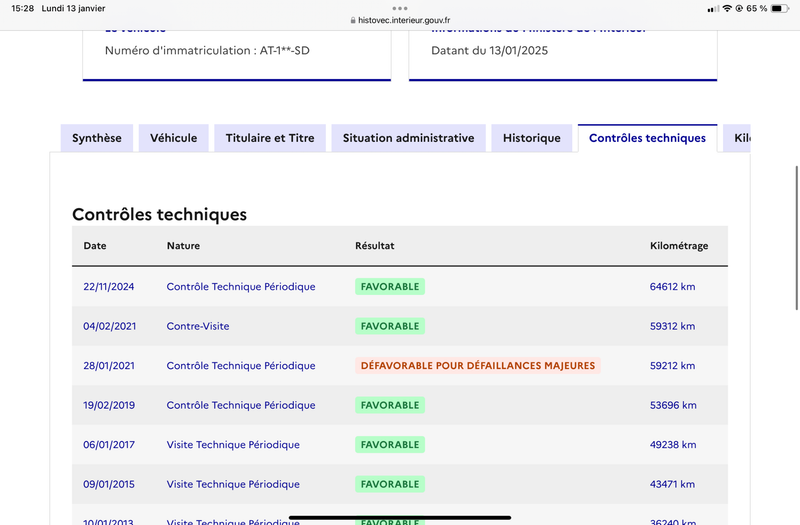Click Visite Technique Périodique in 06/01/2017 row
Image resolution: width=800 pixels, height=525 pixels.
pos(233,445)
